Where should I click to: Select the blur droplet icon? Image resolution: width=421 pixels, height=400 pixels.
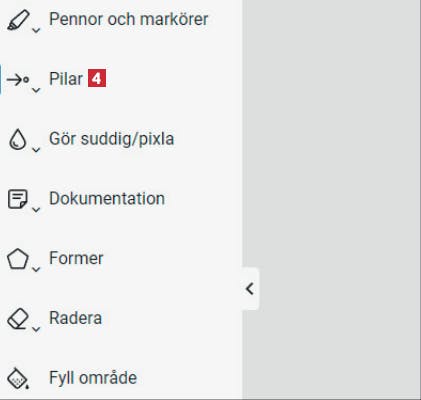pos(17,139)
